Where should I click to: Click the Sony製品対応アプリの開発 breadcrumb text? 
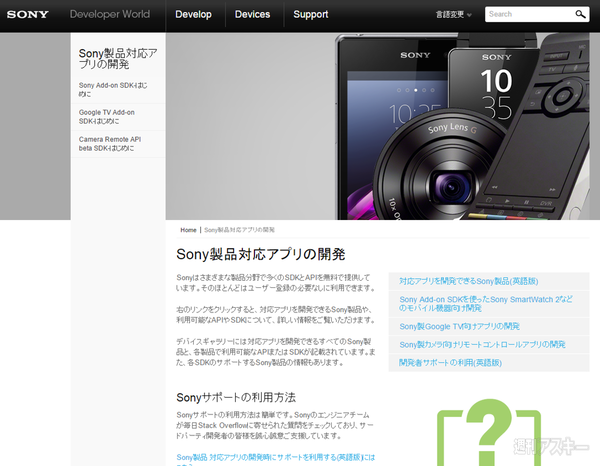239,230
